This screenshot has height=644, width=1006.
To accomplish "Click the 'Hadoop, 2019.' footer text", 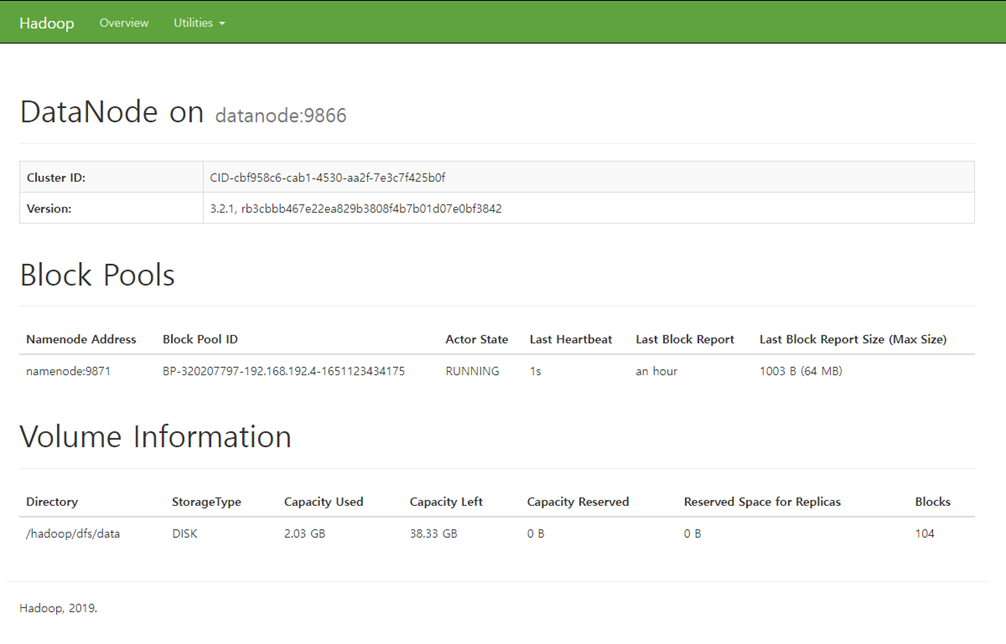I will (58, 608).
